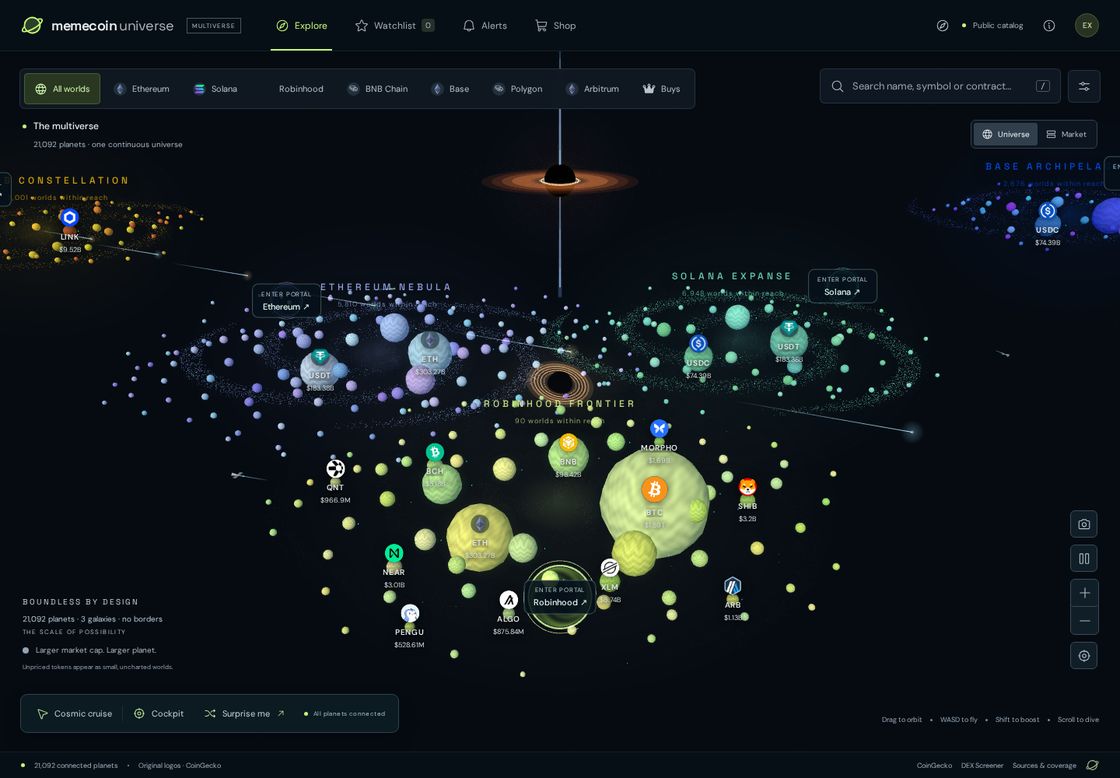The image size is (1120, 778).
Task: Start Cosmic cruise mode
Action: (74, 714)
